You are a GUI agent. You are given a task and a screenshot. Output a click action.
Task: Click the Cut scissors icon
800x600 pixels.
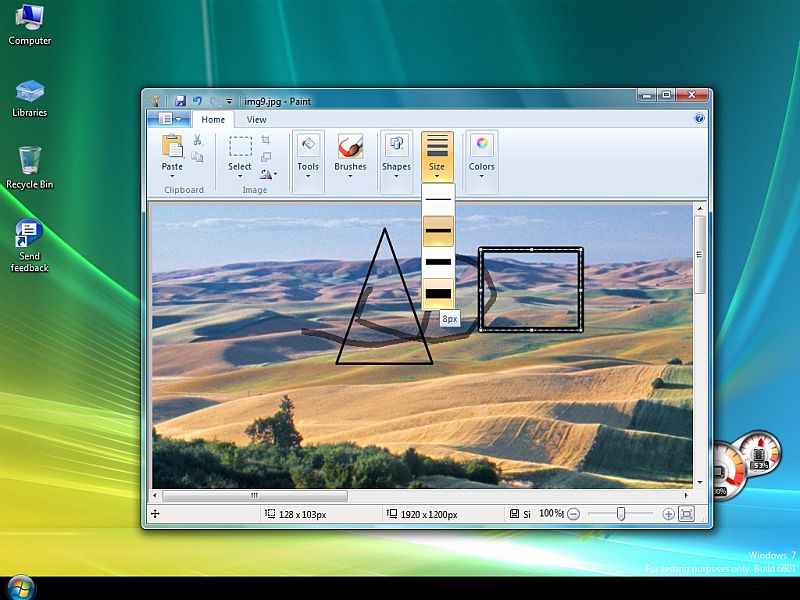[x=198, y=140]
